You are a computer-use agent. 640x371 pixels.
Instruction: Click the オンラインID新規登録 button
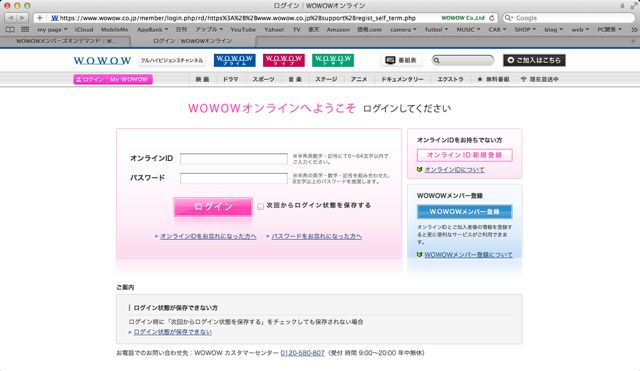pos(464,155)
